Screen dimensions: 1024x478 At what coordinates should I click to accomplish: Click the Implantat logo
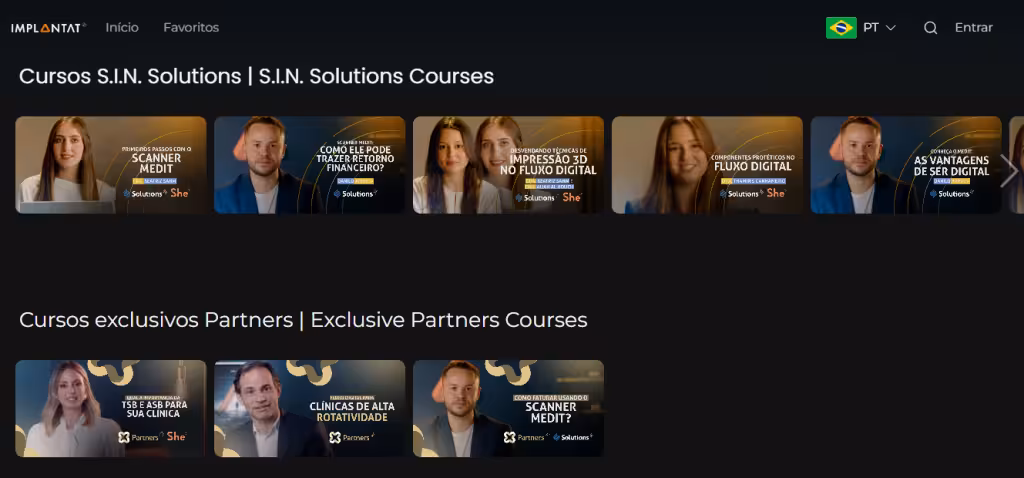coord(48,28)
